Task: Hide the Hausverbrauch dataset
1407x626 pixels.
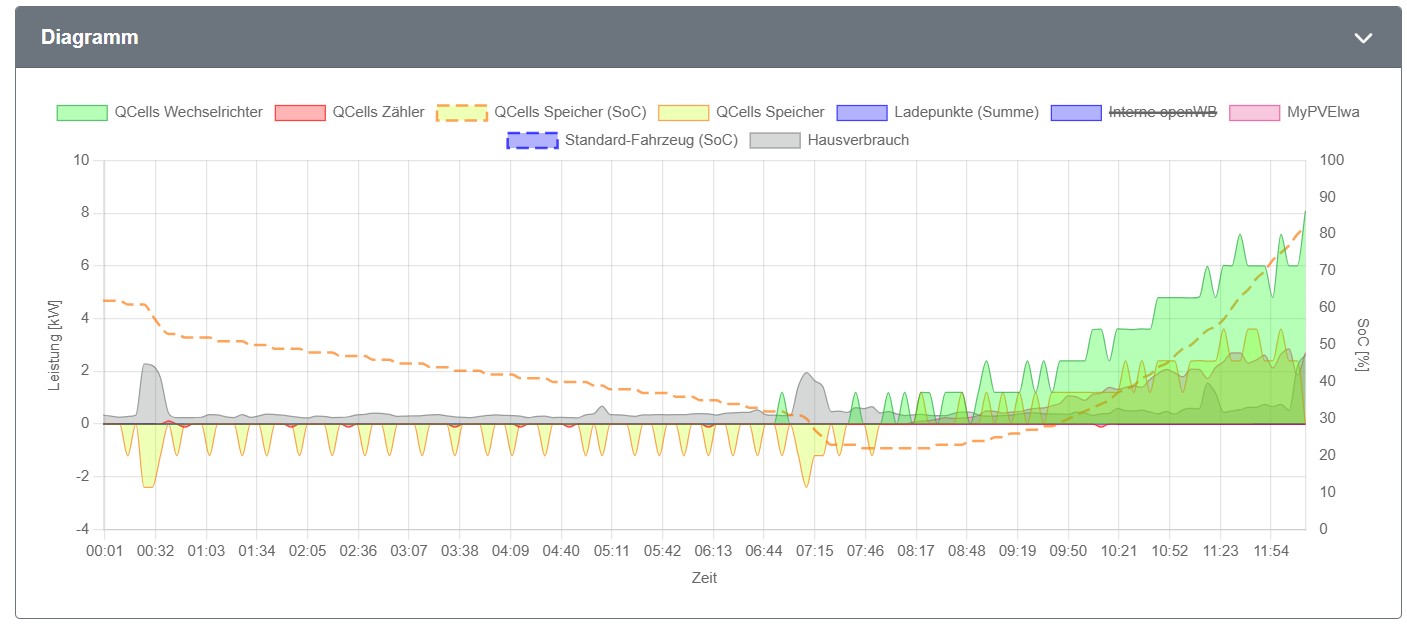Action: pos(858,140)
